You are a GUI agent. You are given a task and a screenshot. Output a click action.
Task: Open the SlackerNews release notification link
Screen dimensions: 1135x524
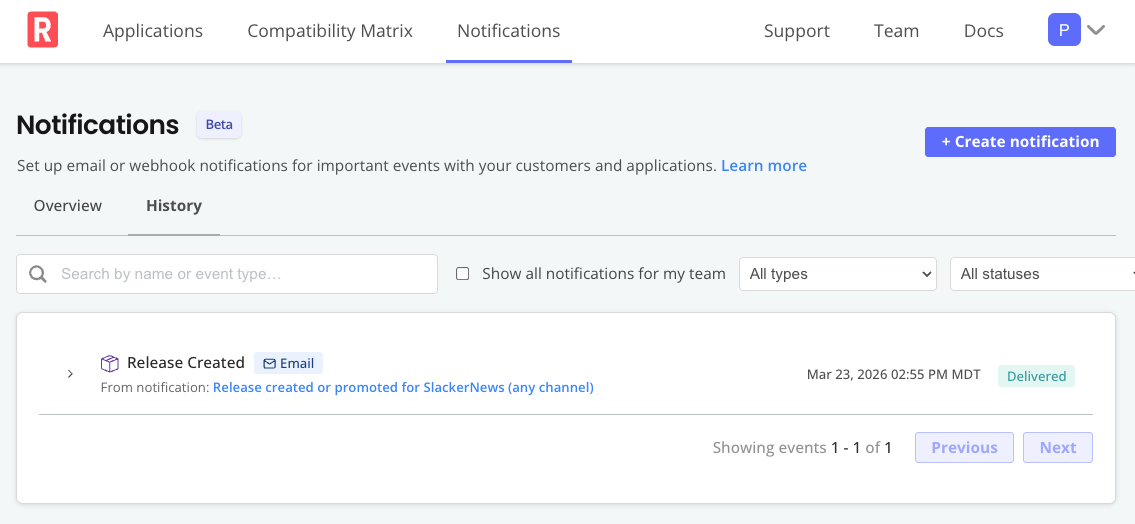click(403, 387)
